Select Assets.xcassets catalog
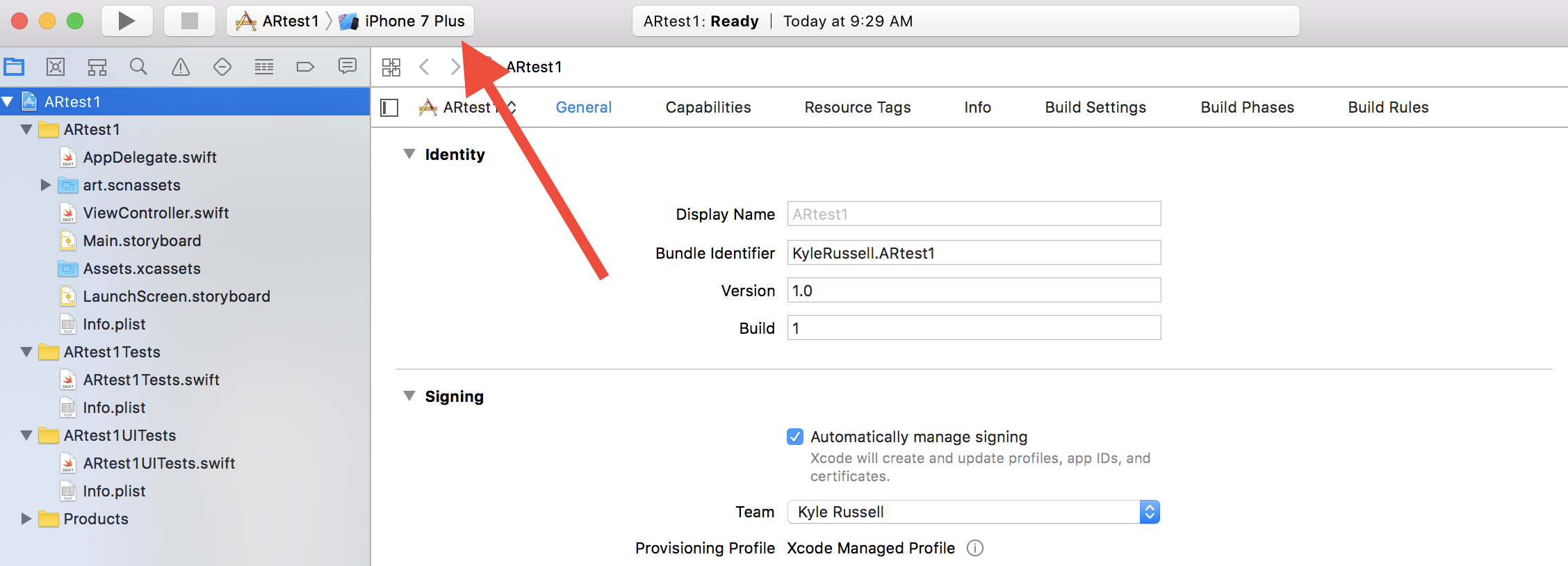Image resolution: width=1568 pixels, height=566 pixels. pos(142,268)
